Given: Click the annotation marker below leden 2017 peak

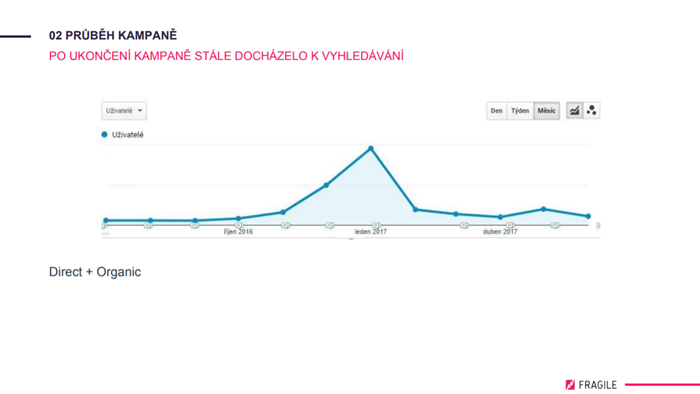Looking at the screenshot, I should [376, 225].
